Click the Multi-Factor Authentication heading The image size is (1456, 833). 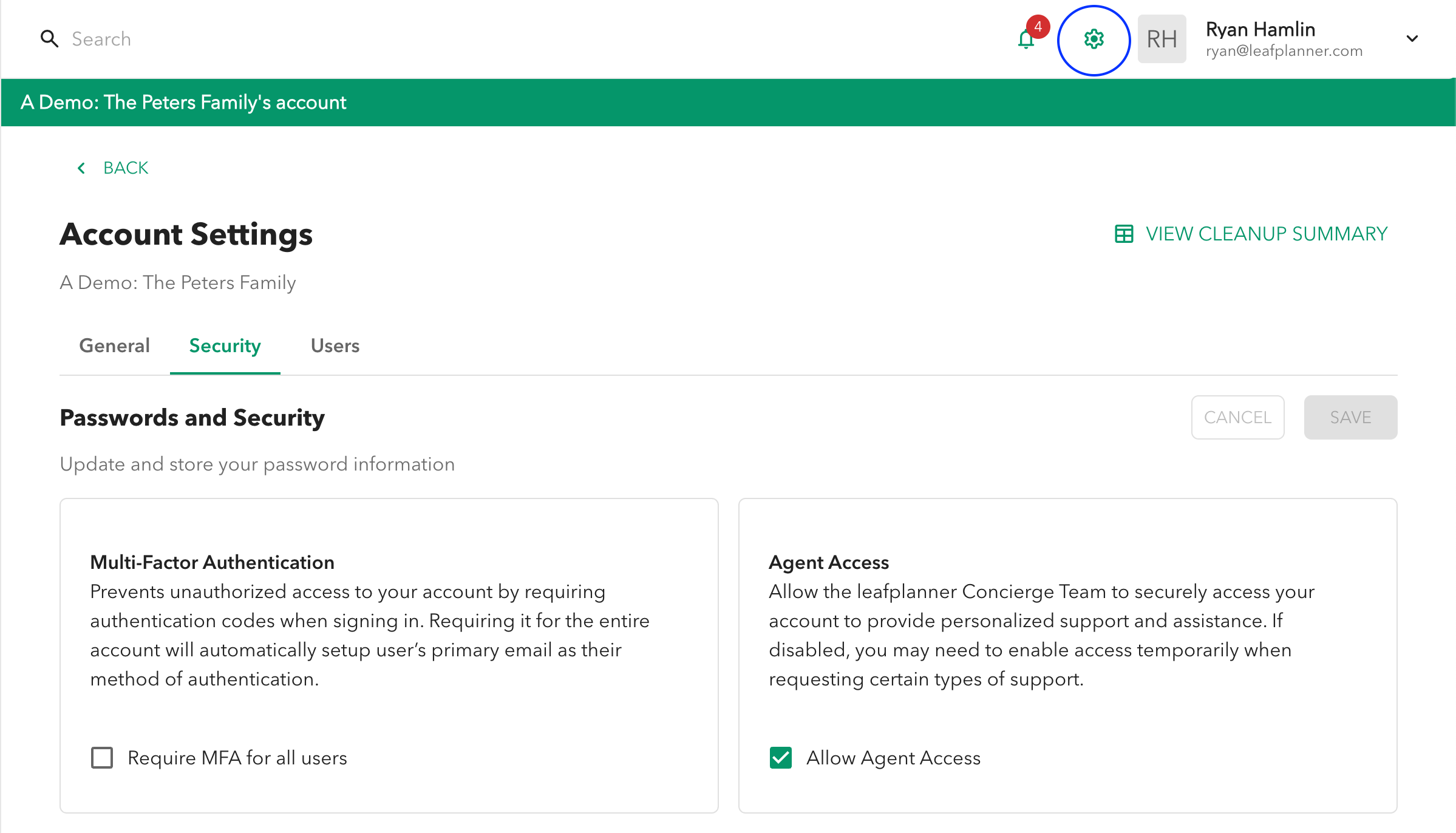tap(212, 562)
